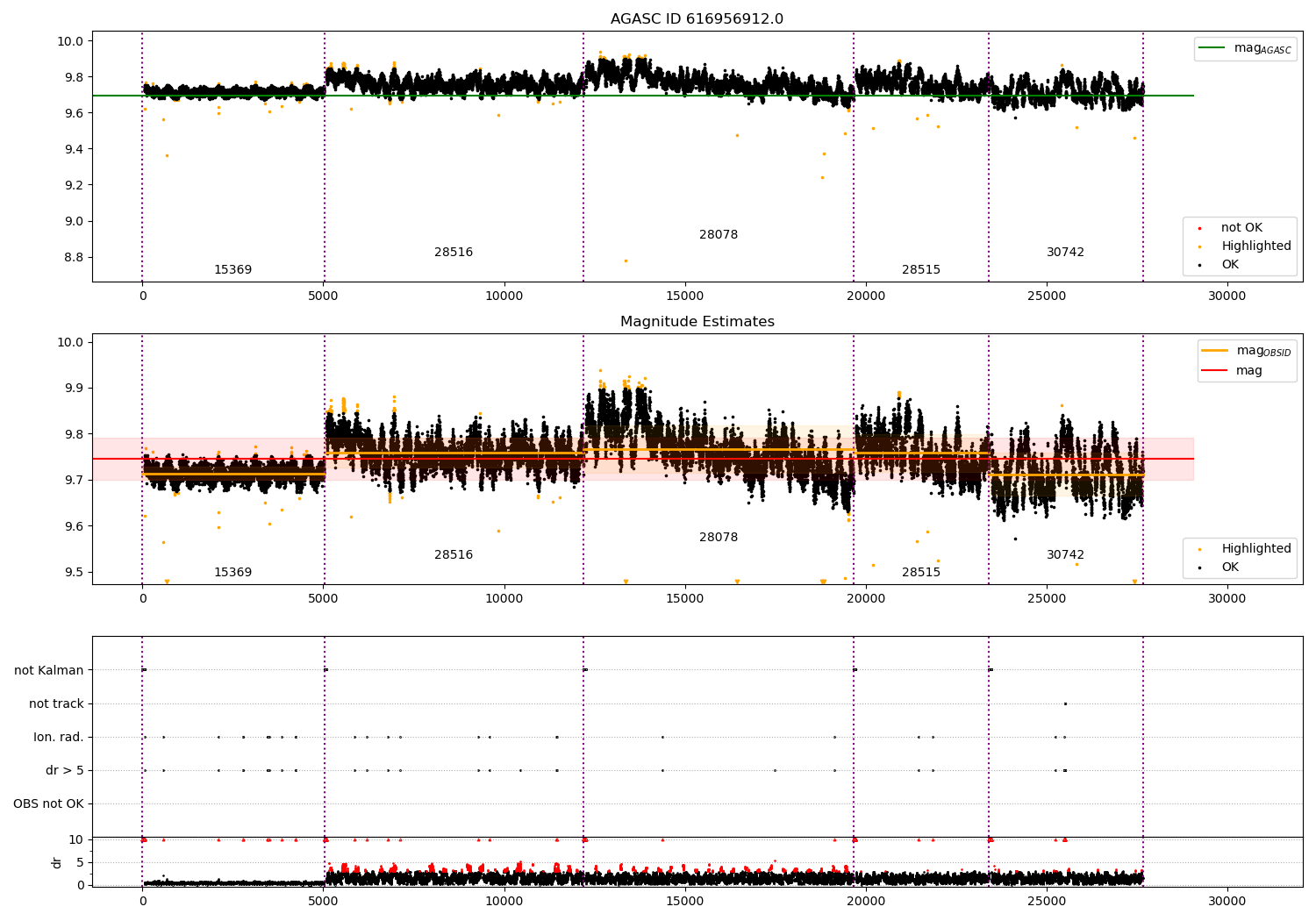Click obsid label 15369 in top plot
Screen dimensions: 1316x921
(x=232, y=270)
